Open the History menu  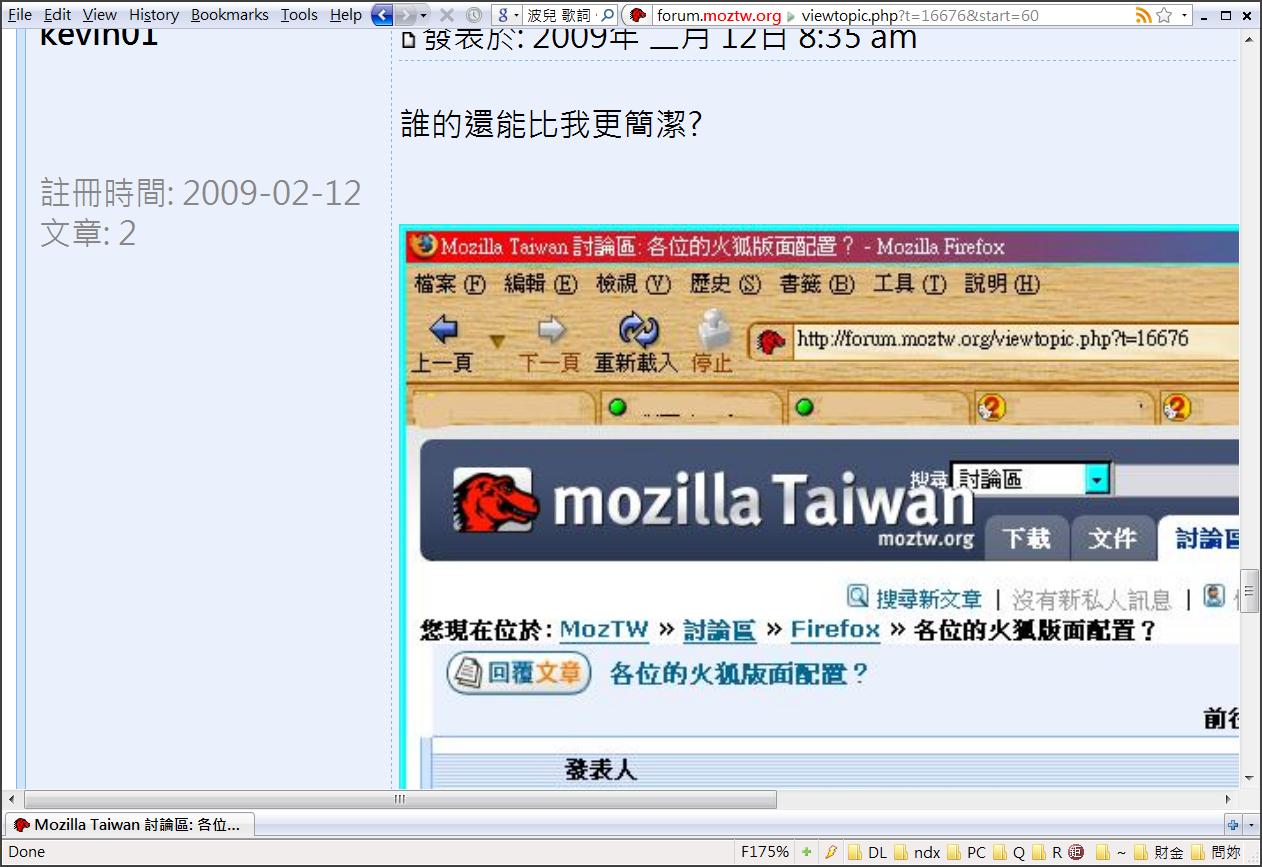point(154,15)
